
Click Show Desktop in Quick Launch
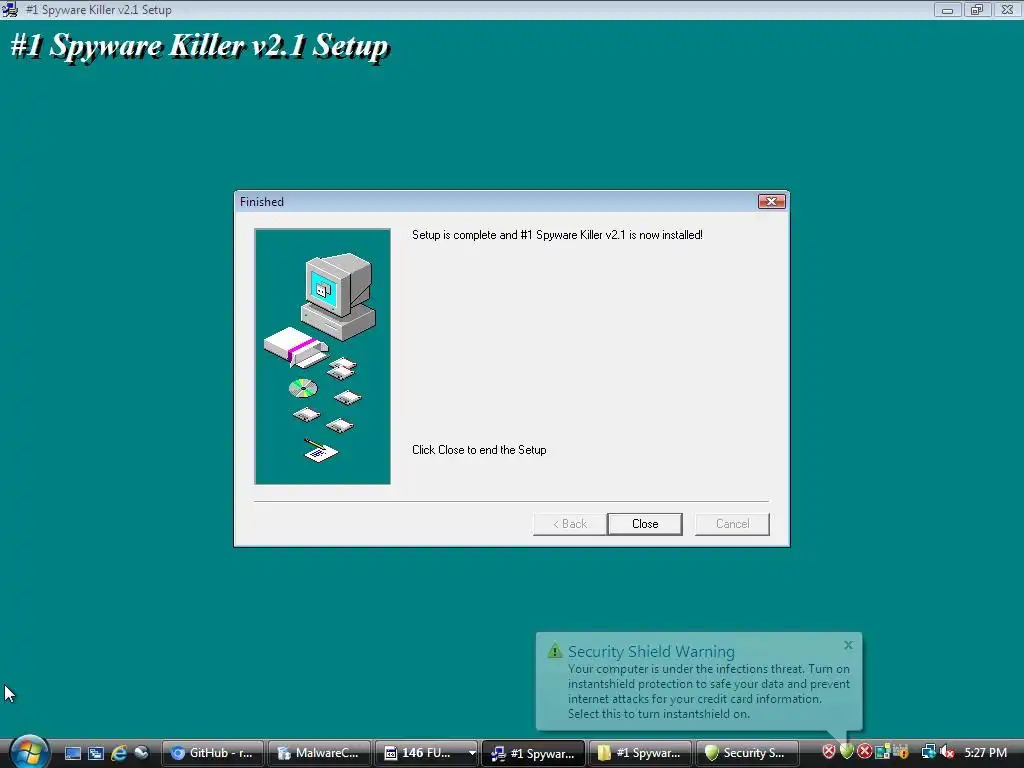(x=72, y=753)
